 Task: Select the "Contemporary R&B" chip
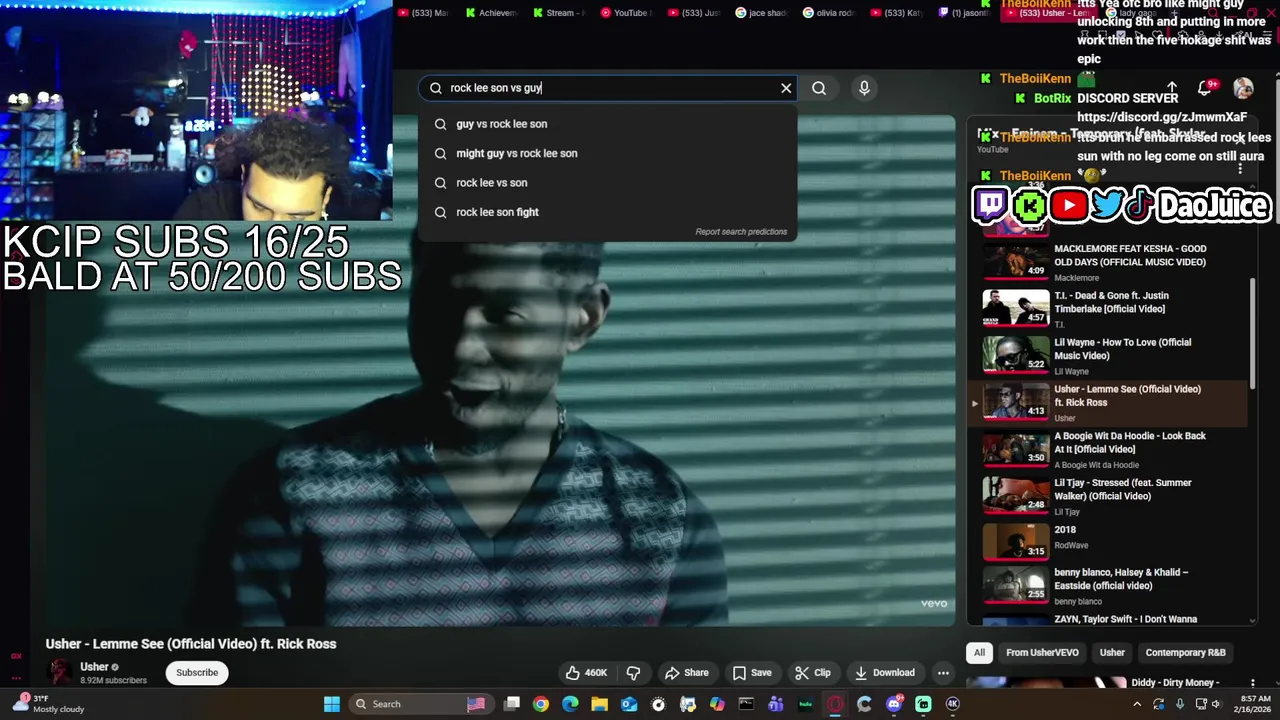click(1185, 653)
